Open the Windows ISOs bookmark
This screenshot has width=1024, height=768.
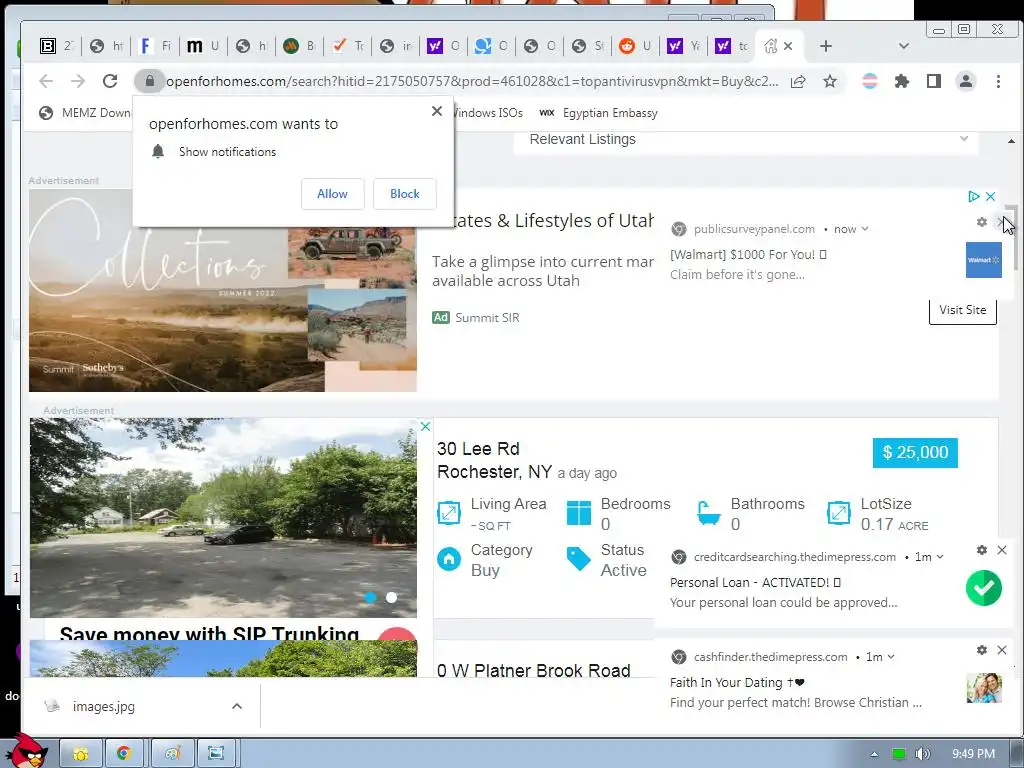[488, 113]
